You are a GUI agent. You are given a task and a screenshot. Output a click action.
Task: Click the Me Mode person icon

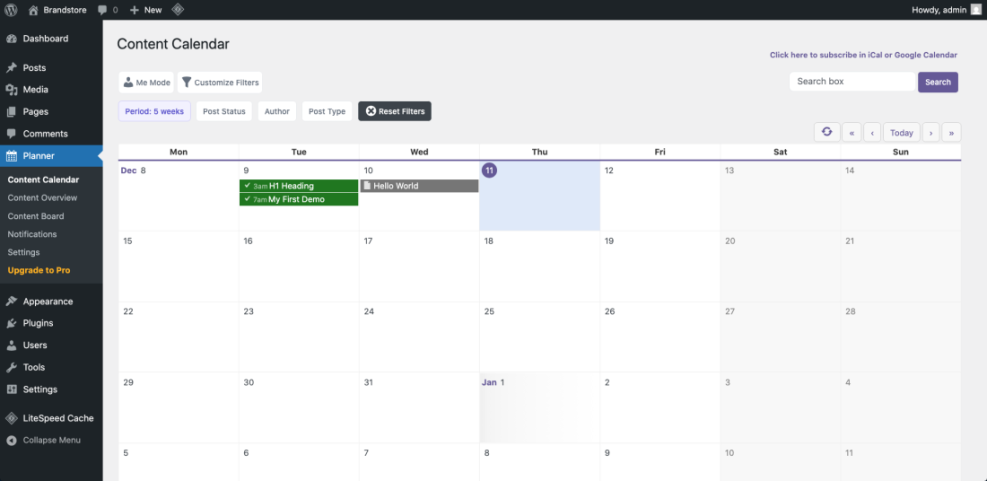pyautogui.click(x=128, y=82)
